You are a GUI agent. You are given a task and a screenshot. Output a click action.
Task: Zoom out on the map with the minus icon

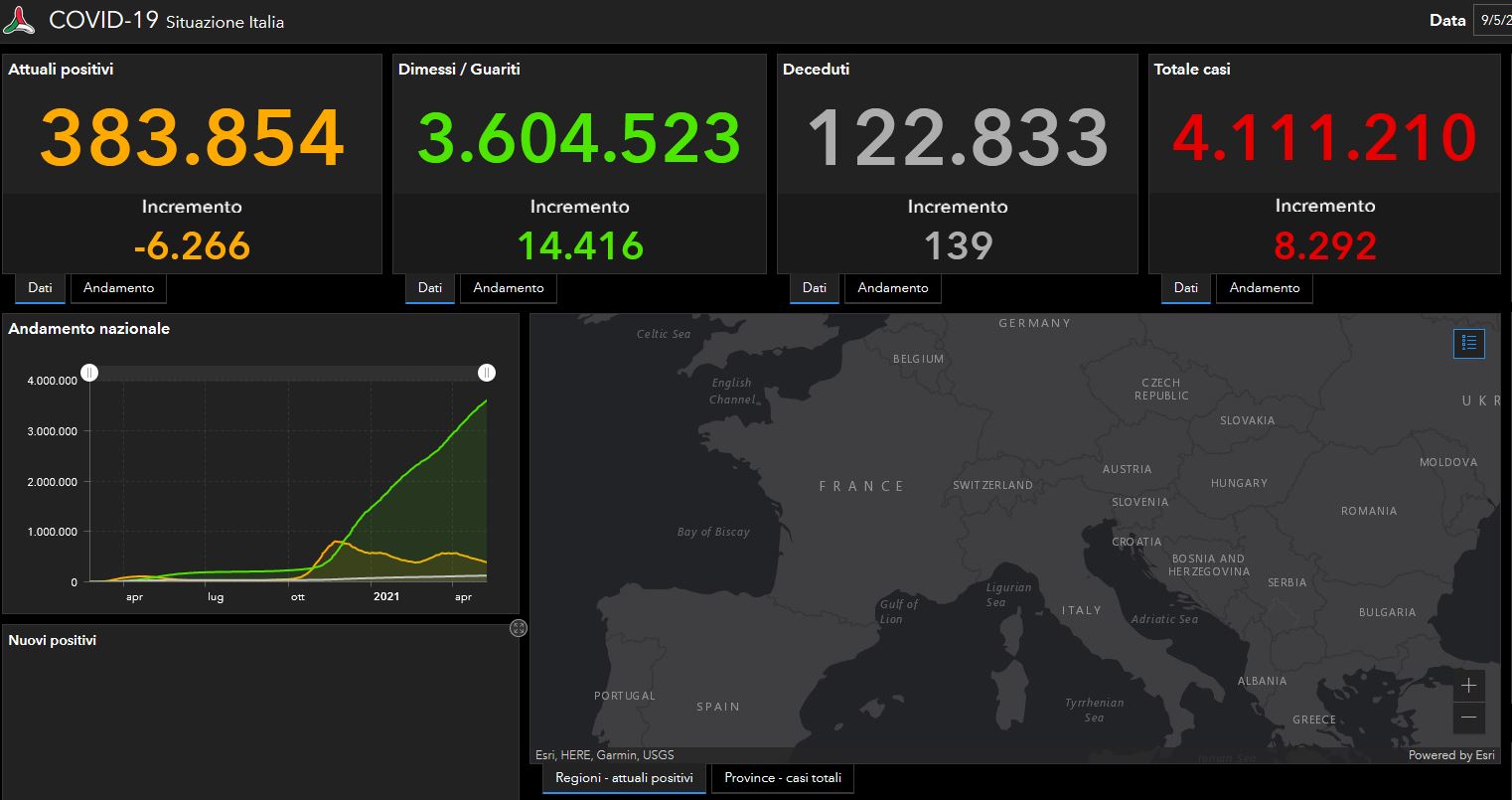[x=1468, y=717]
